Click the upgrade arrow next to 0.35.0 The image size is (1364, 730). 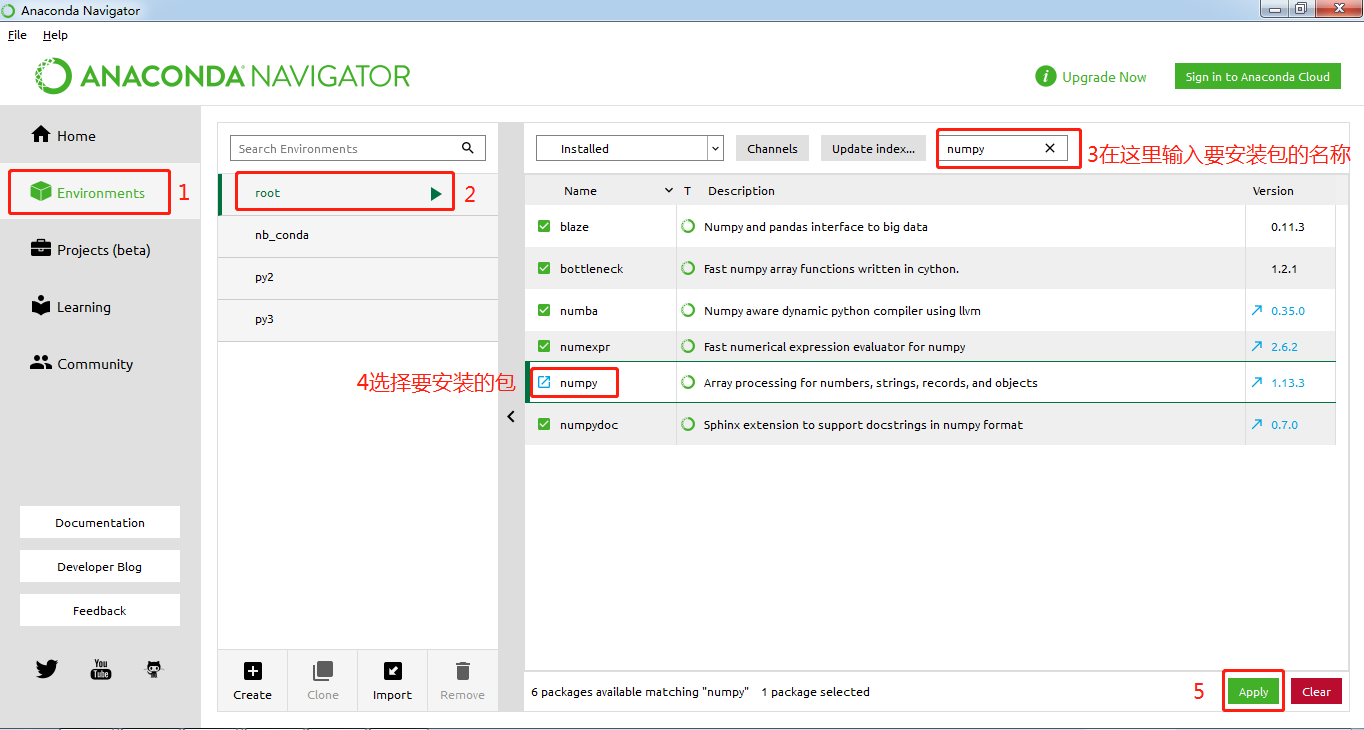coord(1257,311)
